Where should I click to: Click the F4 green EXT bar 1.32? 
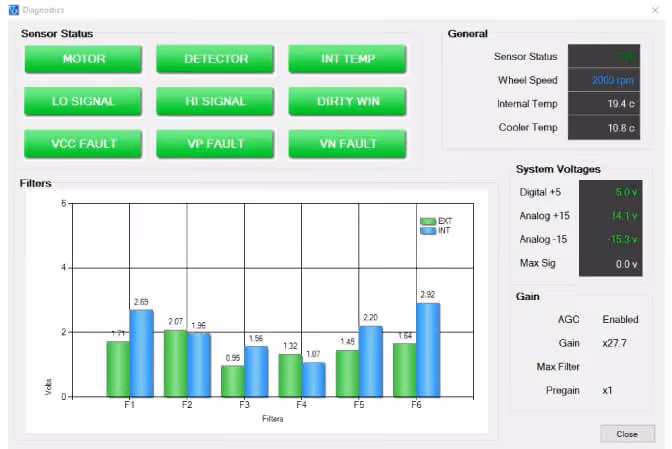290,375
